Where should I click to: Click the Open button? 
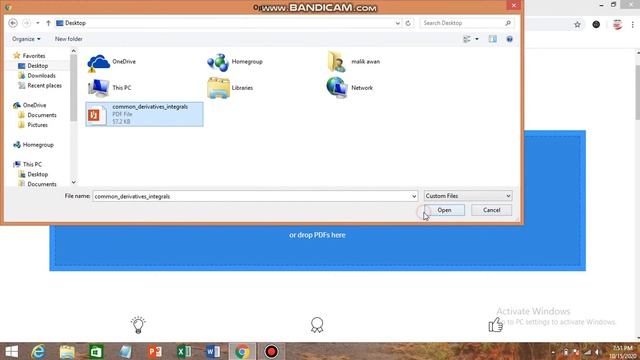coord(444,210)
